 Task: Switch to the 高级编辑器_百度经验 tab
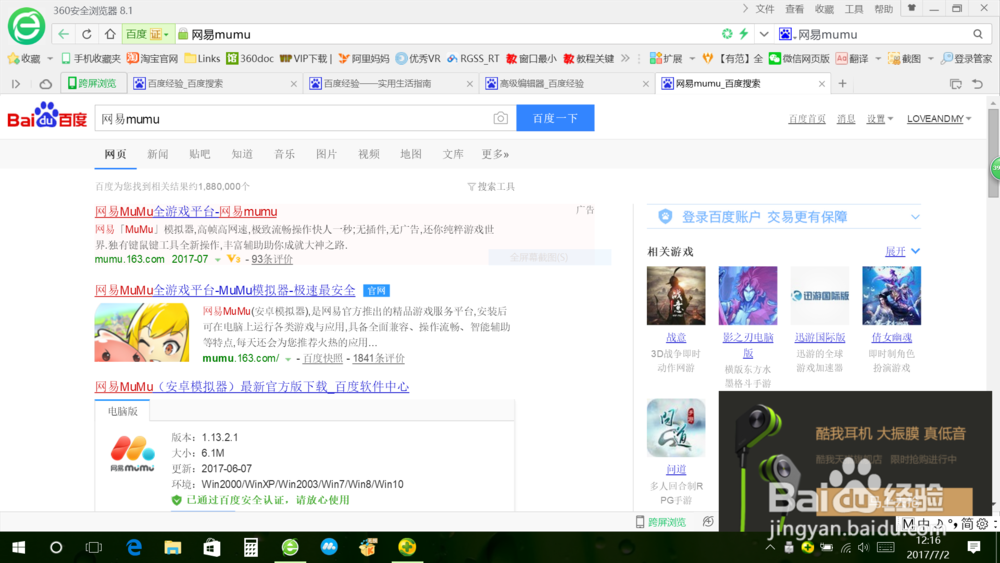[566, 84]
